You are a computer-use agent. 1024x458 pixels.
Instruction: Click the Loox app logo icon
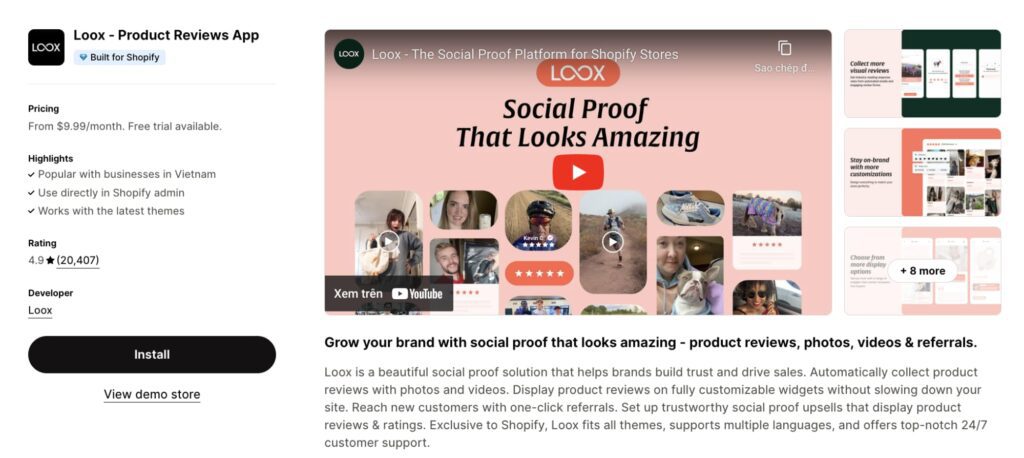46,47
